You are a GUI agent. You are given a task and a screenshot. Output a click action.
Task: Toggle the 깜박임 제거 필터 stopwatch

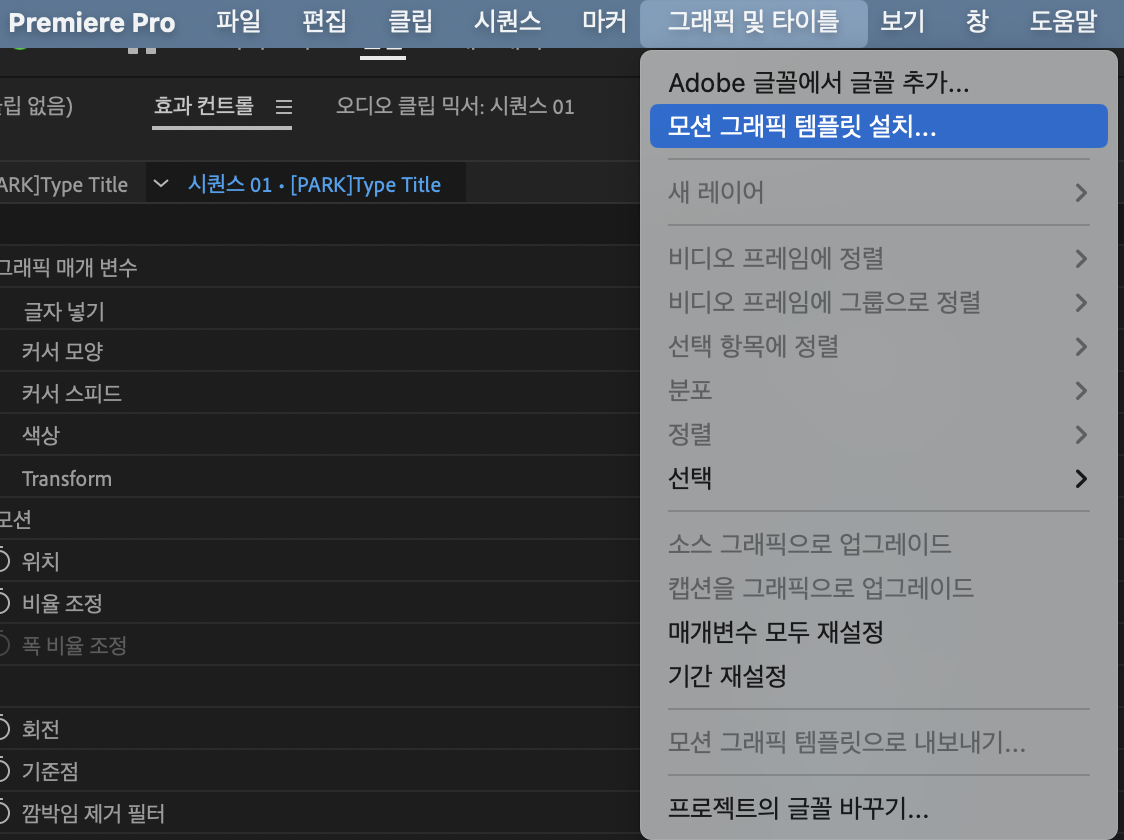pos(4,813)
